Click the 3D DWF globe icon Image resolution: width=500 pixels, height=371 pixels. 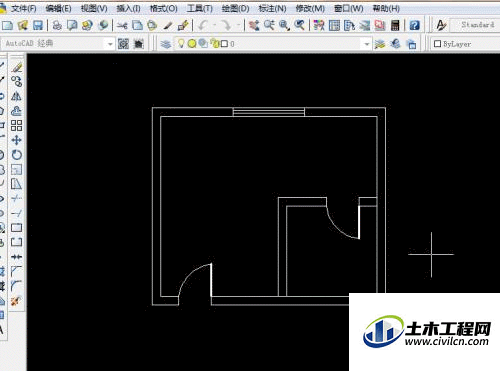pos(103,25)
